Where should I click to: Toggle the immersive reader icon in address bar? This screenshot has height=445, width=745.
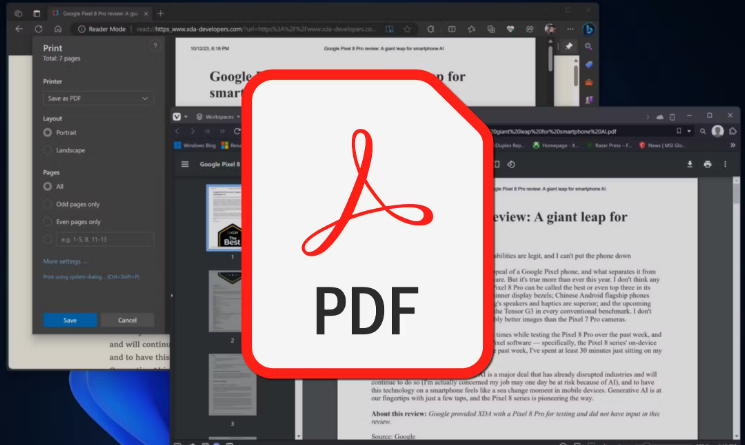point(390,29)
